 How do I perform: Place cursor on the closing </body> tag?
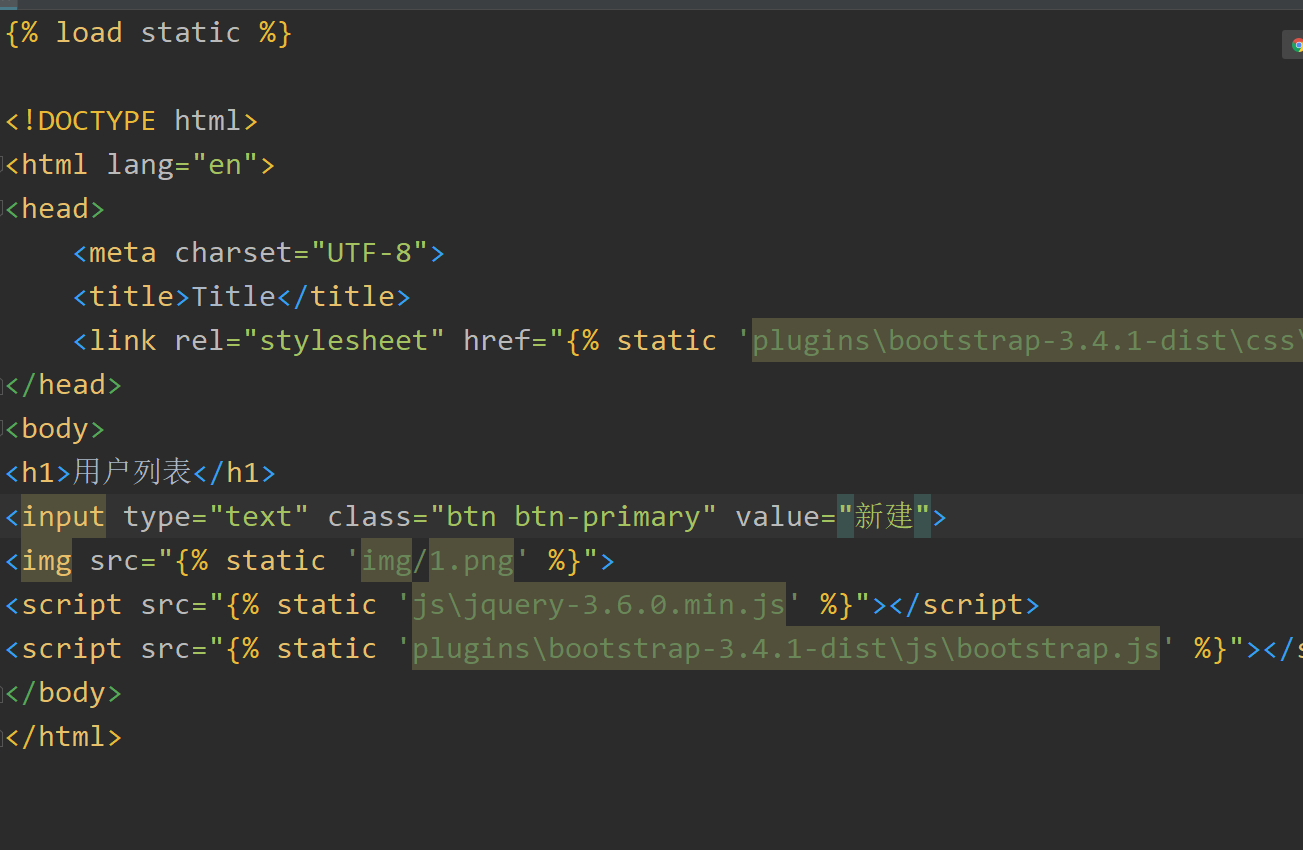pos(64,693)
